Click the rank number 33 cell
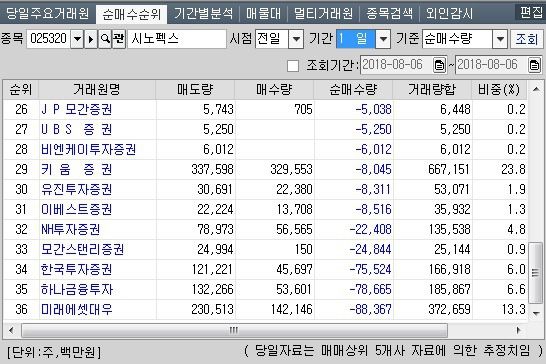Viewport: 546px width, 364px height. tap(21, 249)
